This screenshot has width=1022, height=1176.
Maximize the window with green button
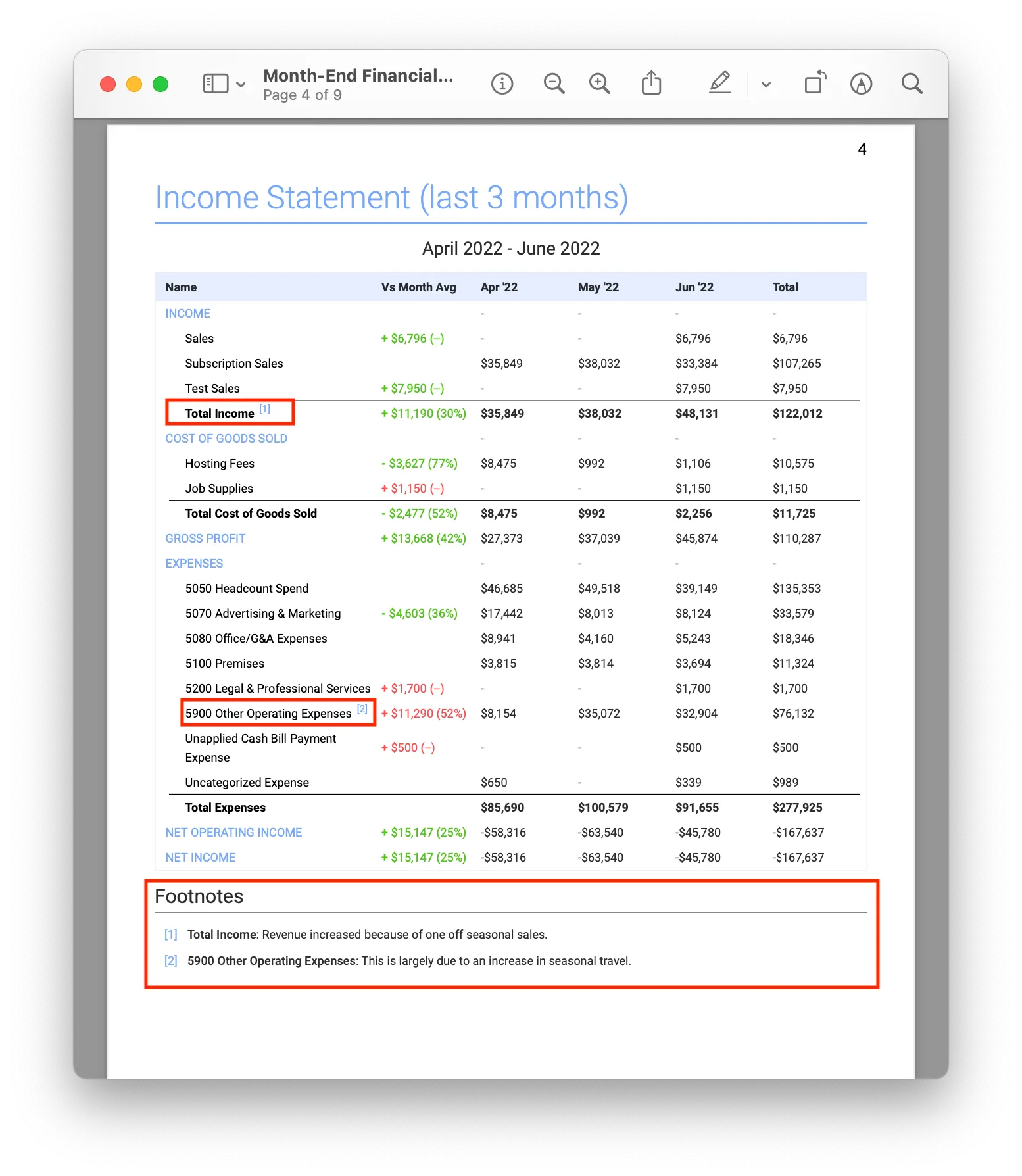point(160,84)
